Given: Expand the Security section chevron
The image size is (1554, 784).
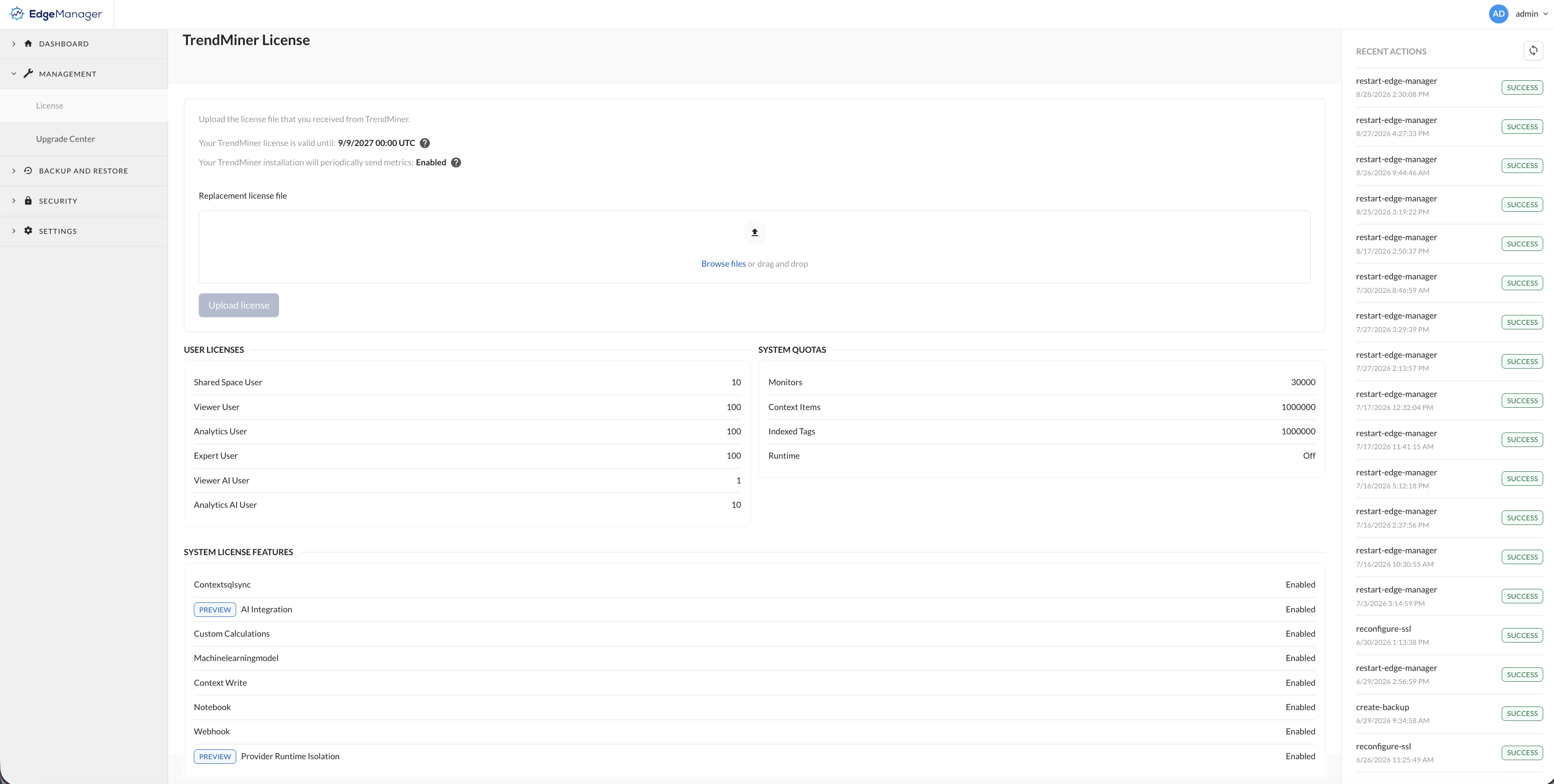Looking at the screenshot, I should coord(13,201).
